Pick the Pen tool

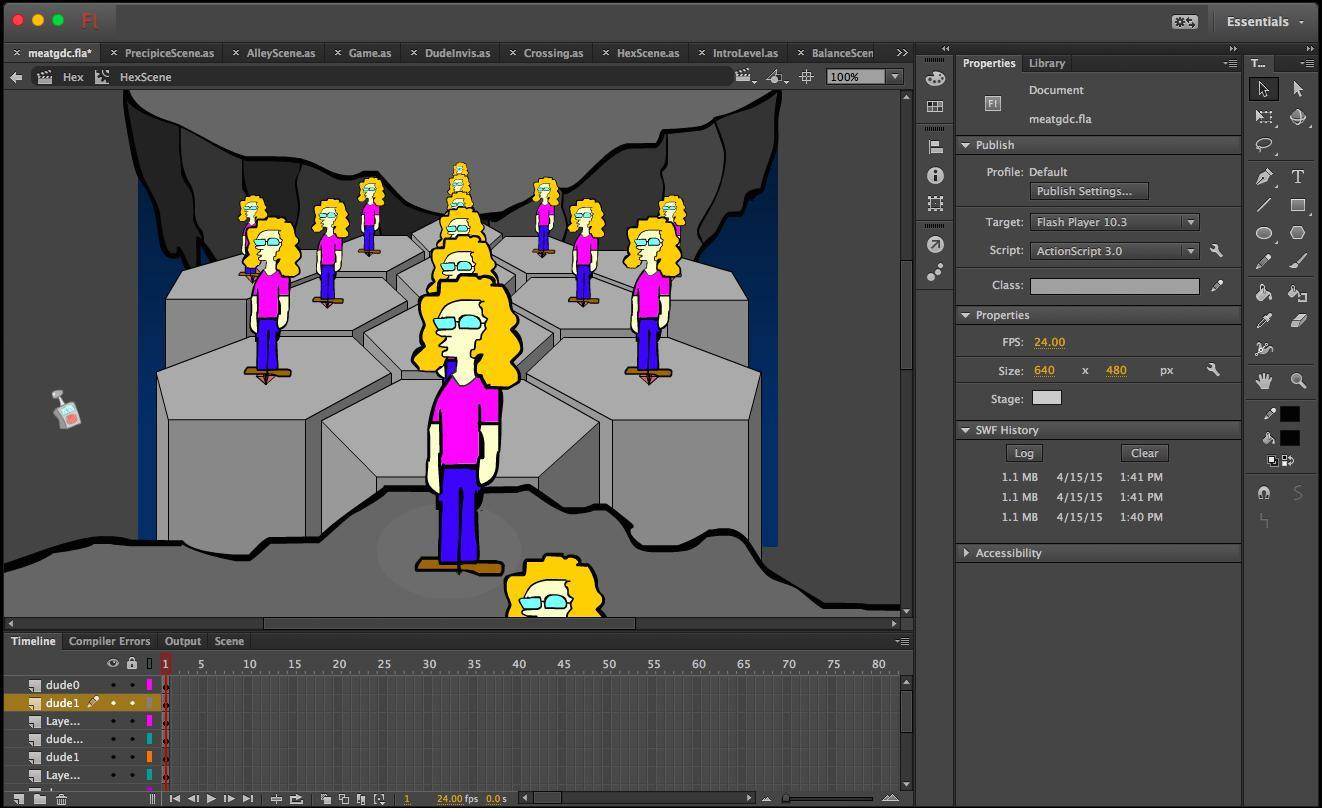(x=1264, y=177)
